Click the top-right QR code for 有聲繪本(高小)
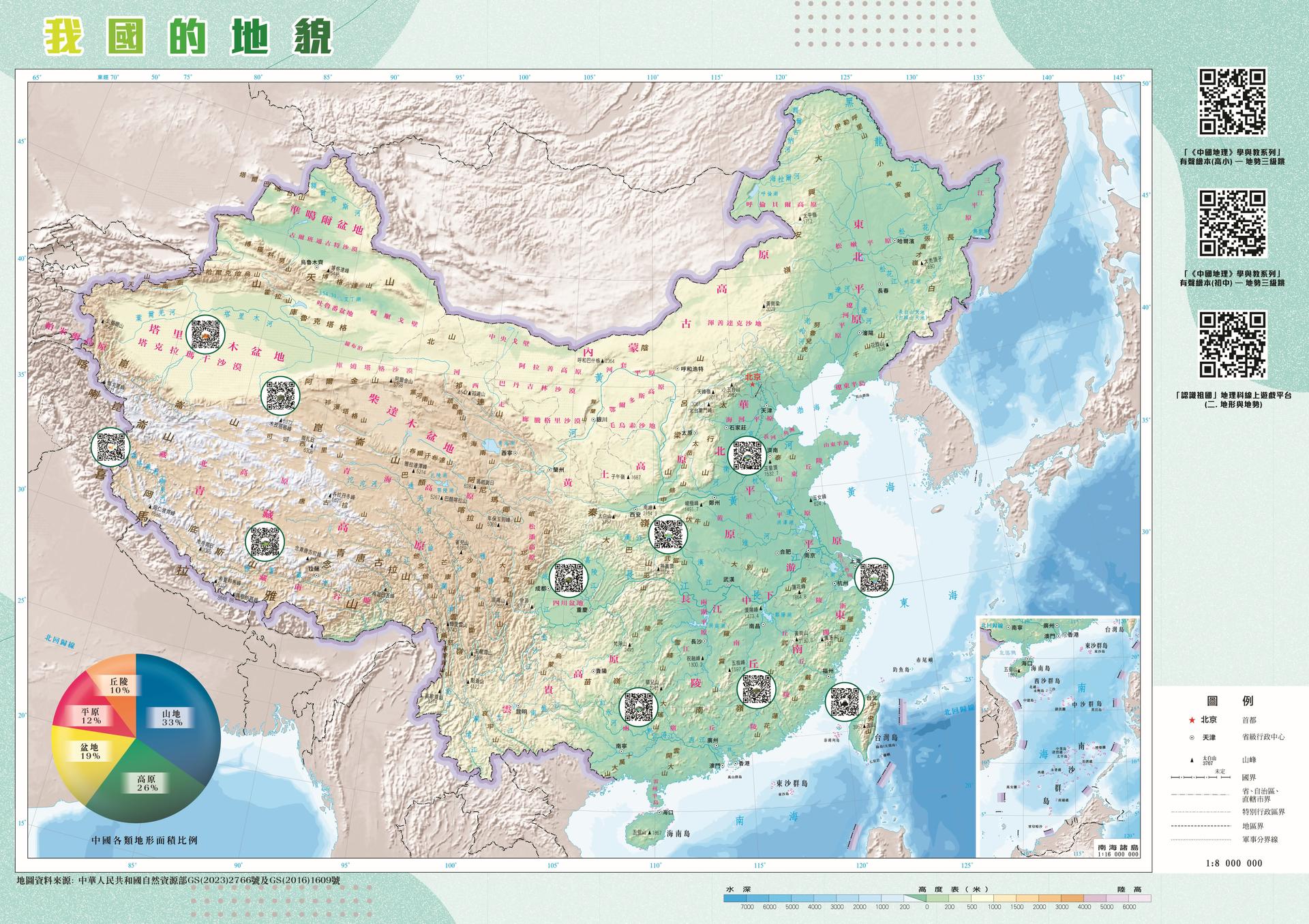This screenshot has width=1309, height=924. coord(1232,102)
